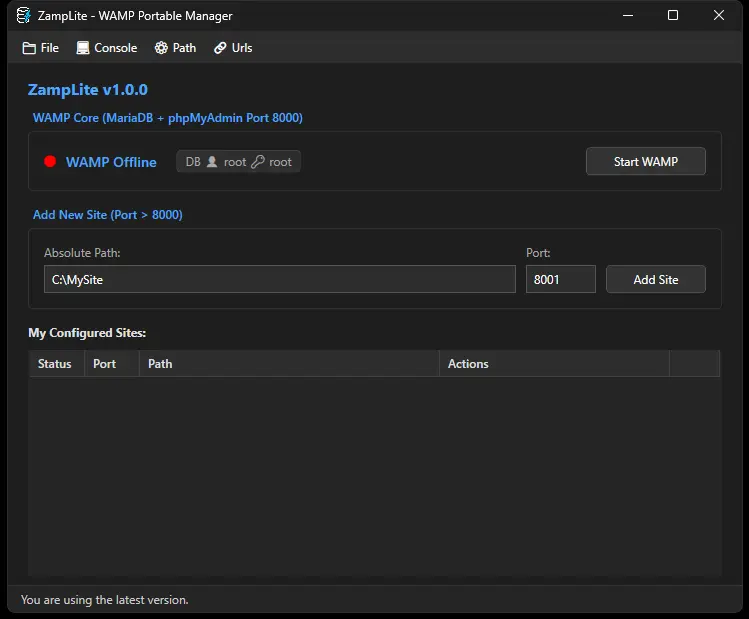Sort table by Status column header
749x619 pixels.
57,364
